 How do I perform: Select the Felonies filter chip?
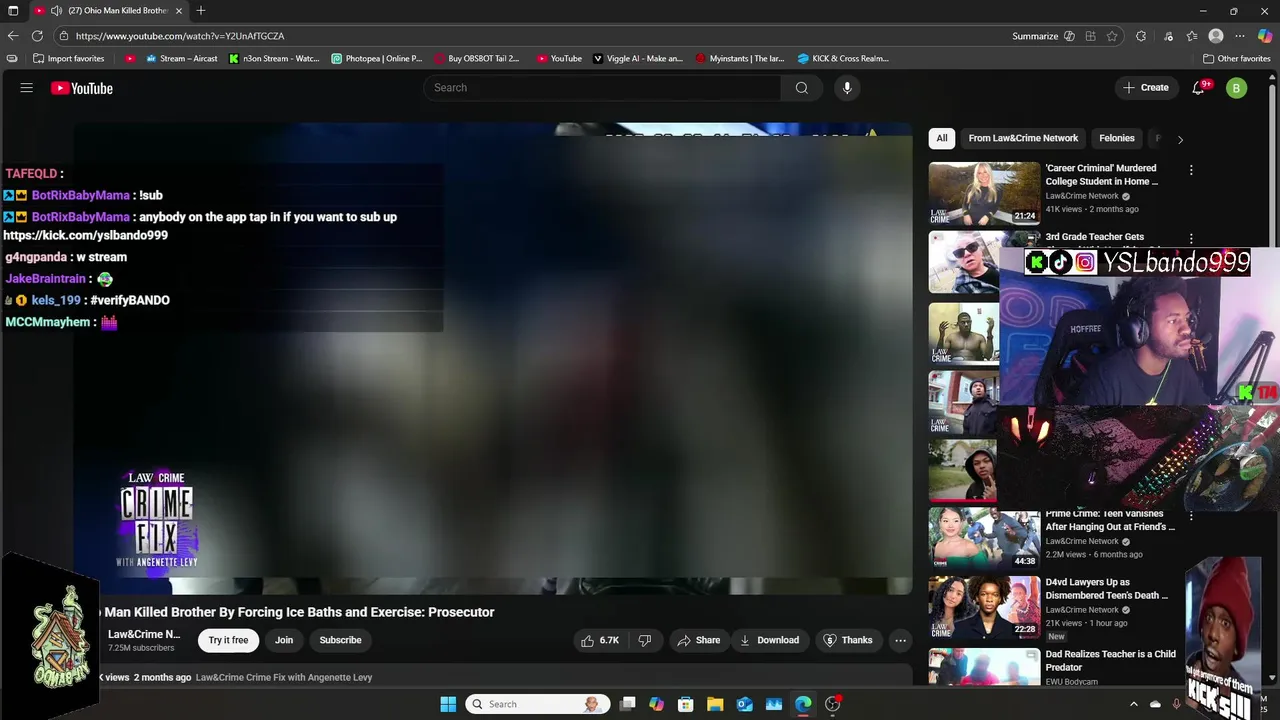pyautogui.click(x=1117, y=138)
